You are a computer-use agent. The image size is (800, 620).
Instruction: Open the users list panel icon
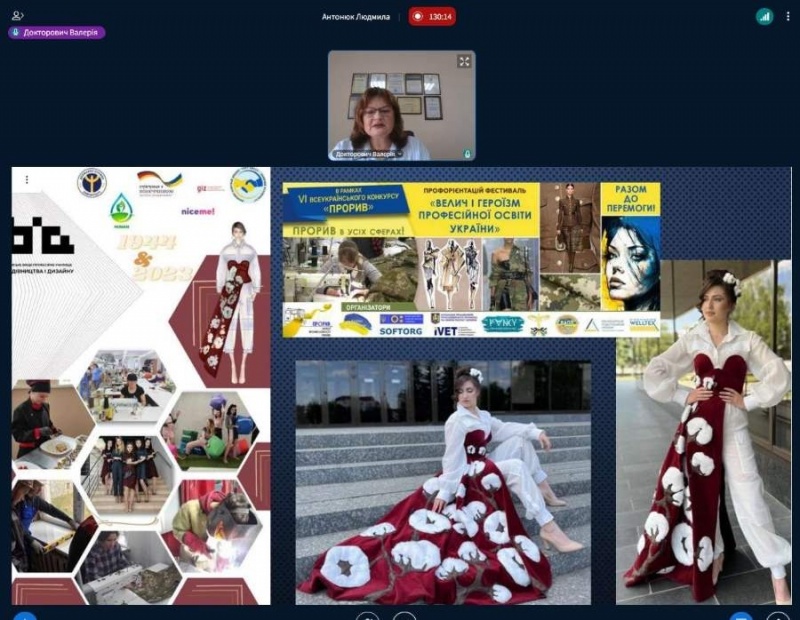(x=17, y=16)
